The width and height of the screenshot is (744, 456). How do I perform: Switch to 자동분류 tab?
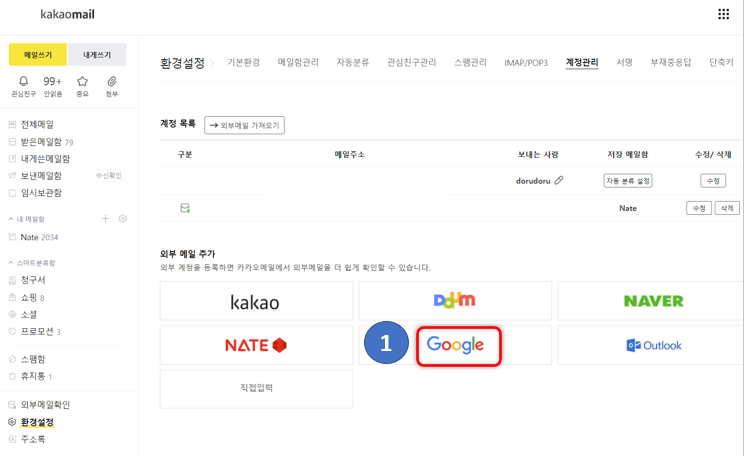353,62
